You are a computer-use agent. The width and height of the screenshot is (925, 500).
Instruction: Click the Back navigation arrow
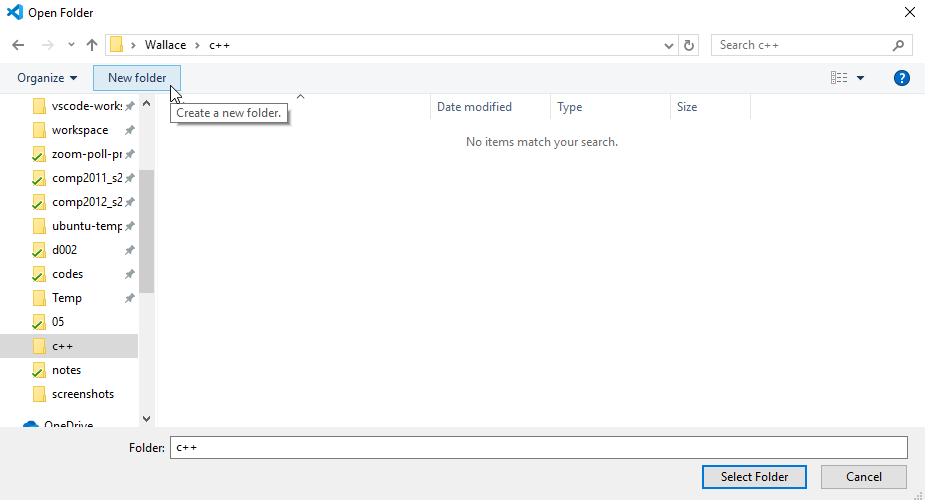[x=18, y=45]
